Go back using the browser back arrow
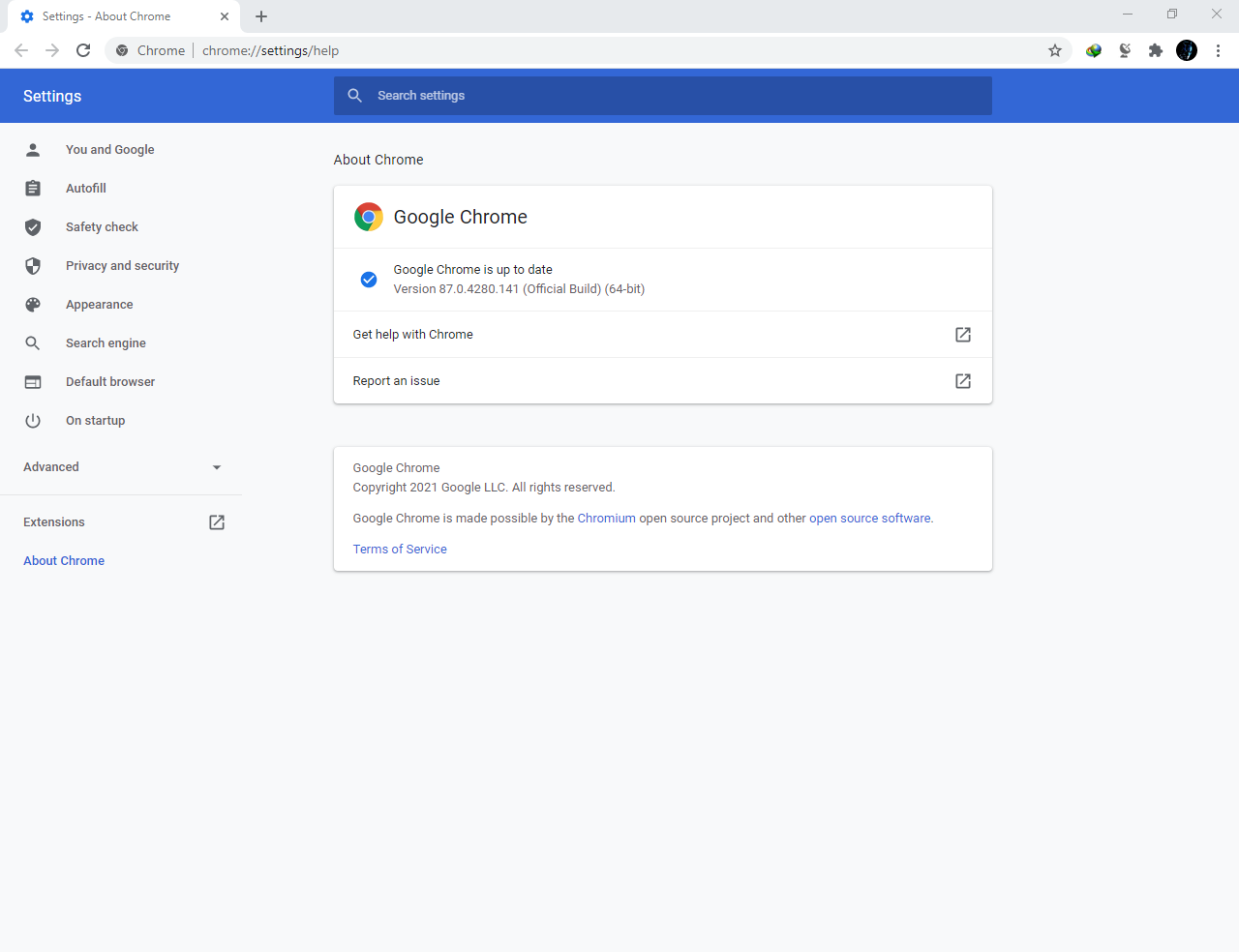 tap(21, 50)
